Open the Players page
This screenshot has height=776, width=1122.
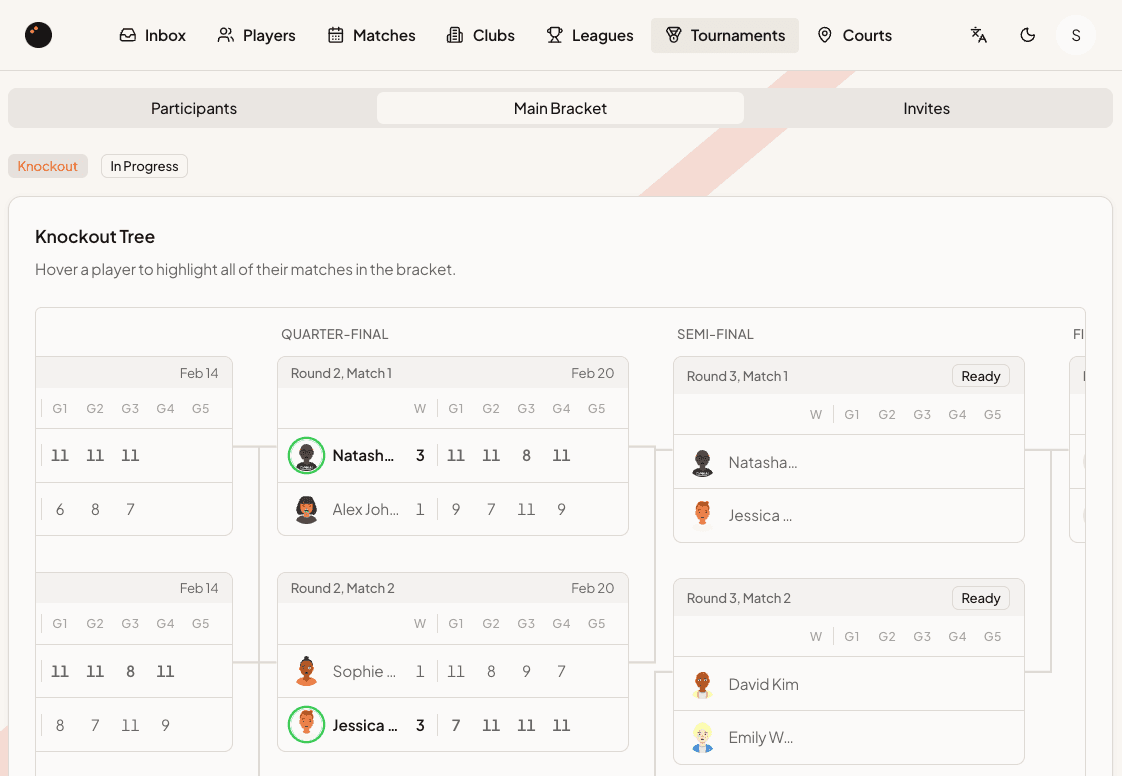[256, 35]
